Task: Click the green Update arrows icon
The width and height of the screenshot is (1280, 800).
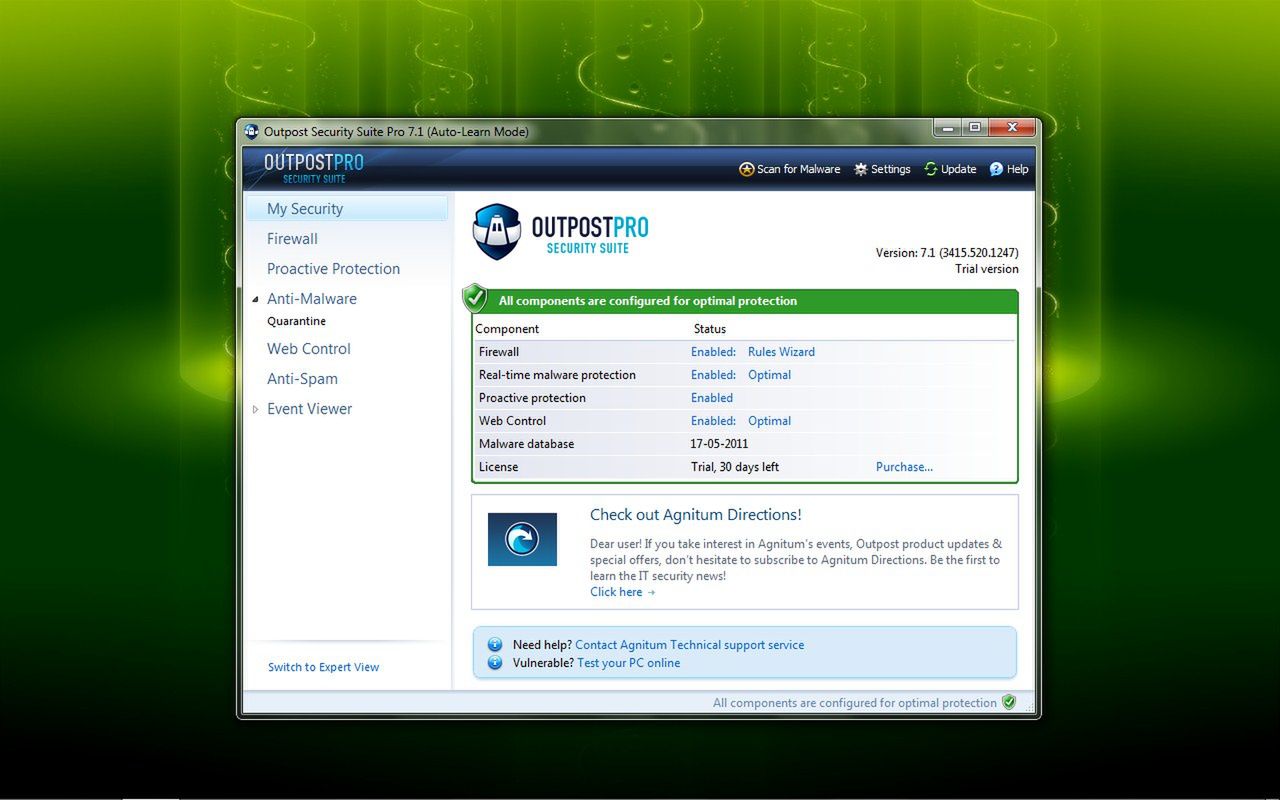Action: (931, 169)
